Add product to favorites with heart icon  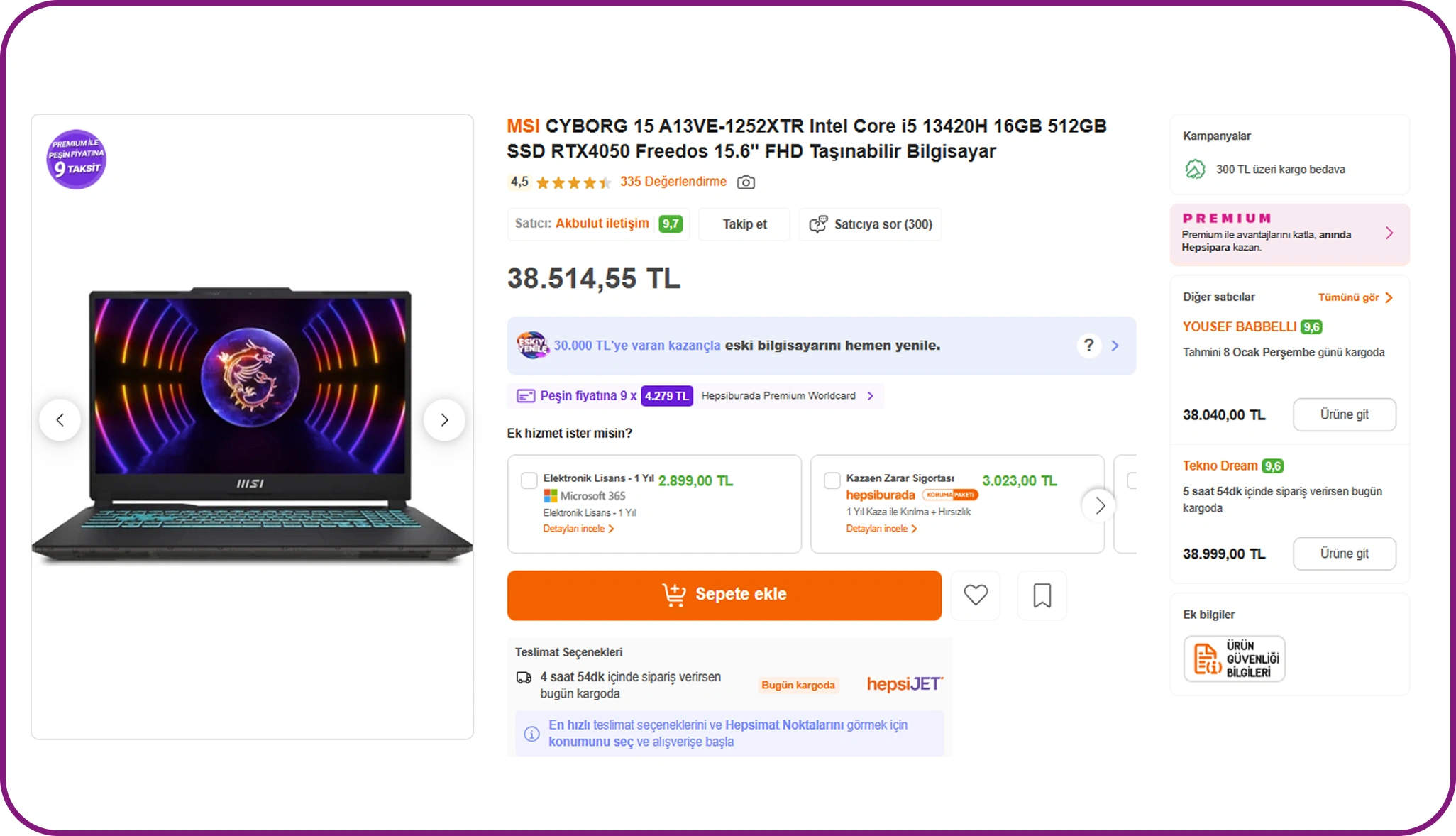point(976,595)
